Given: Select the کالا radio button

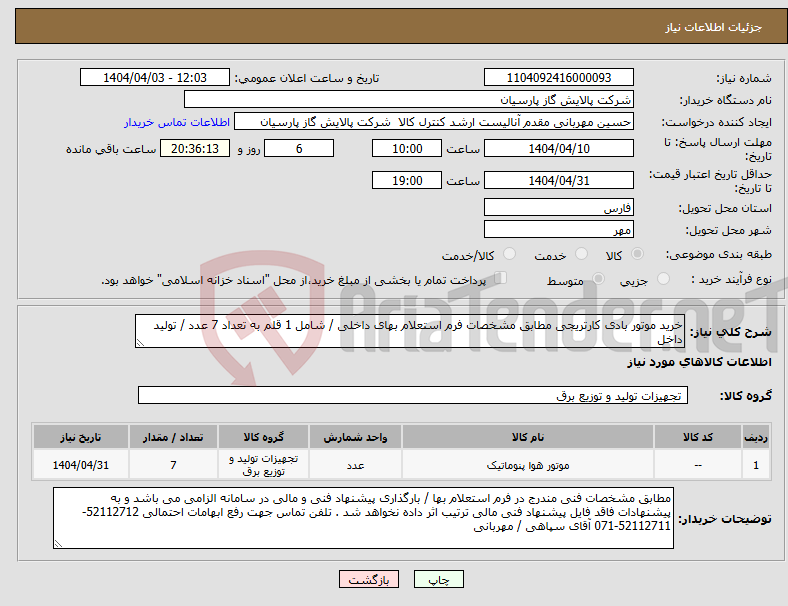Looking at the screenshot, I should coord(637,254).
